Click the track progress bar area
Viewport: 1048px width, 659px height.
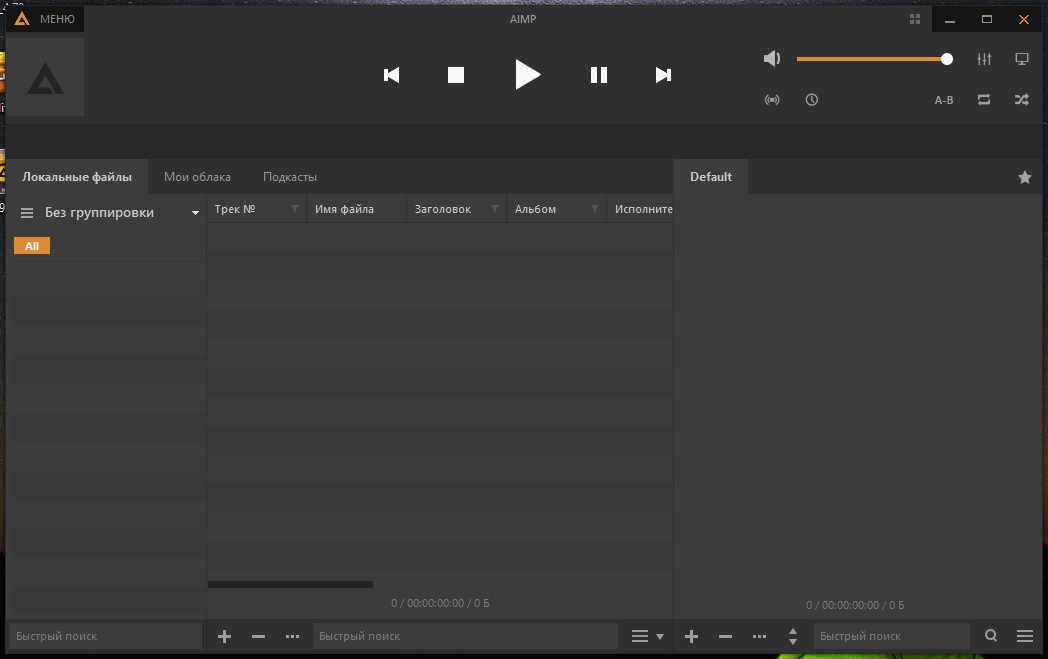tap(523, 141)
